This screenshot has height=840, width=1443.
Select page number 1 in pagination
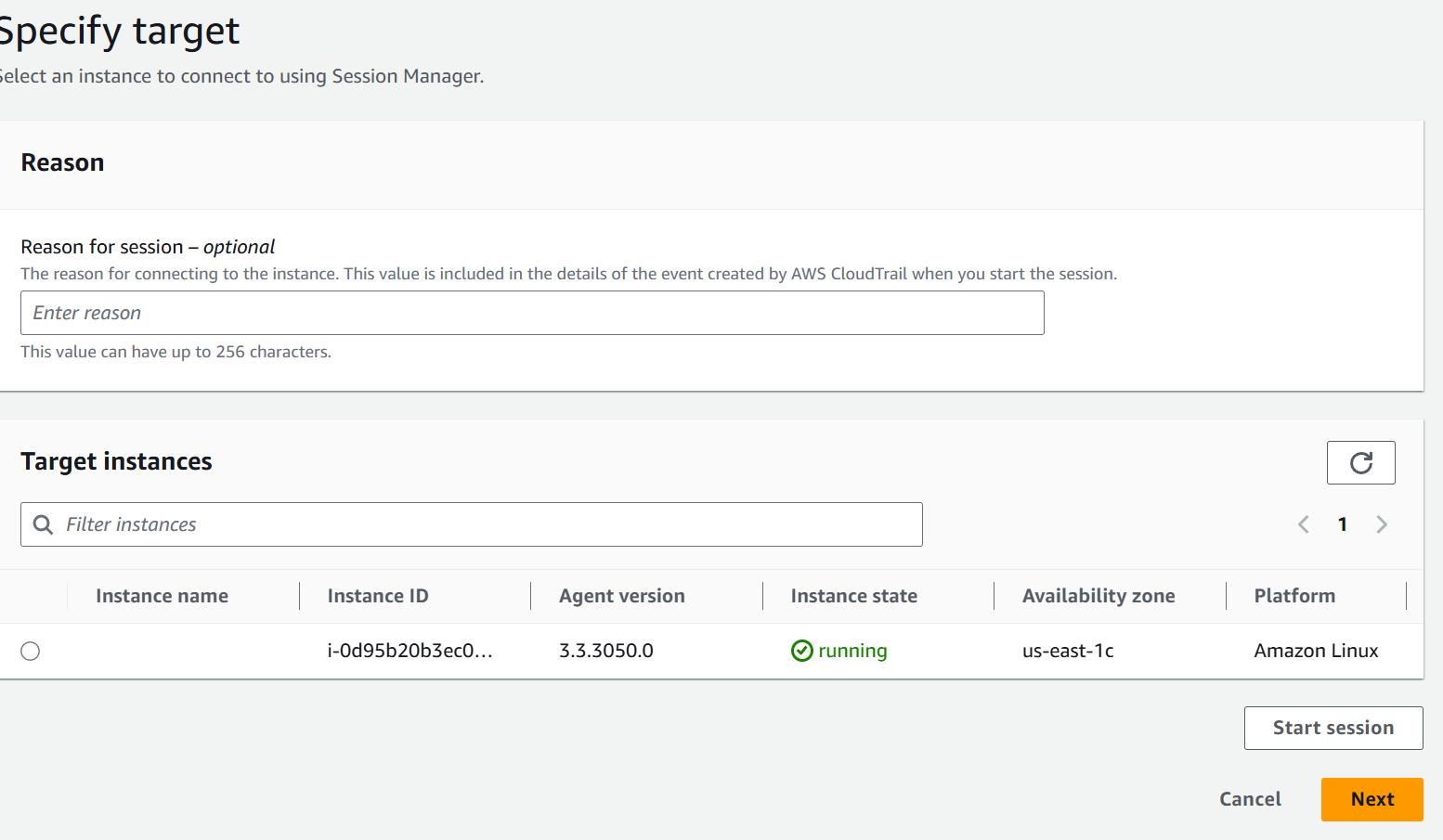tap(1343, 524)
